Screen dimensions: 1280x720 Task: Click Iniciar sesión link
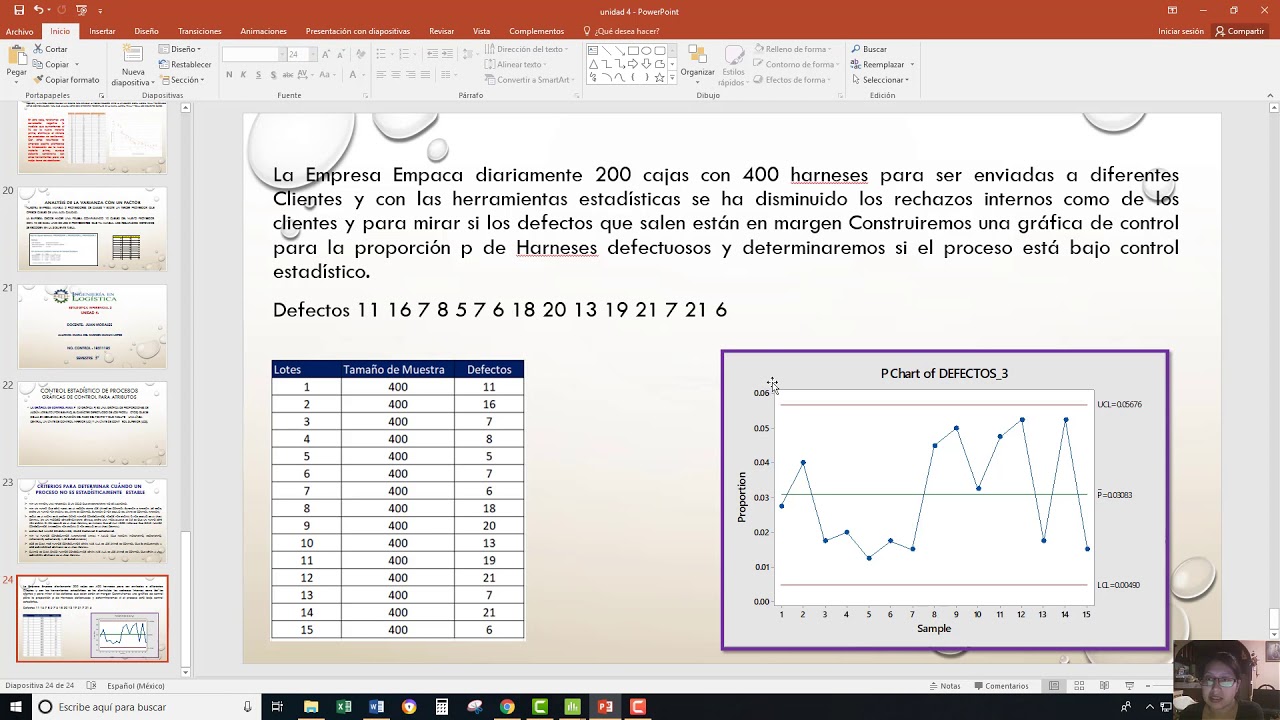1181,31
